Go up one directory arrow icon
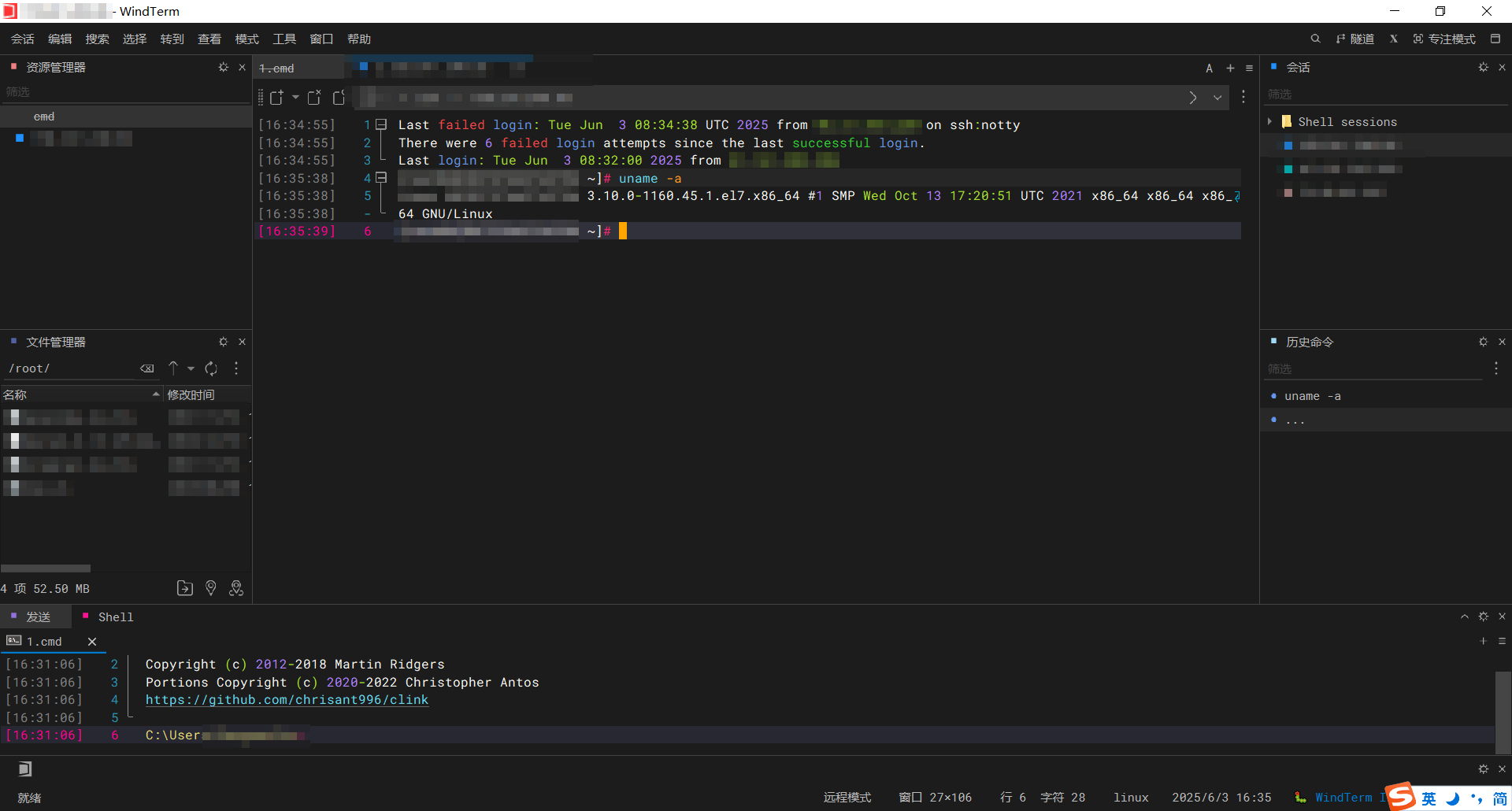Viewport: 1512px width, 811px height. tap(173, 368)
